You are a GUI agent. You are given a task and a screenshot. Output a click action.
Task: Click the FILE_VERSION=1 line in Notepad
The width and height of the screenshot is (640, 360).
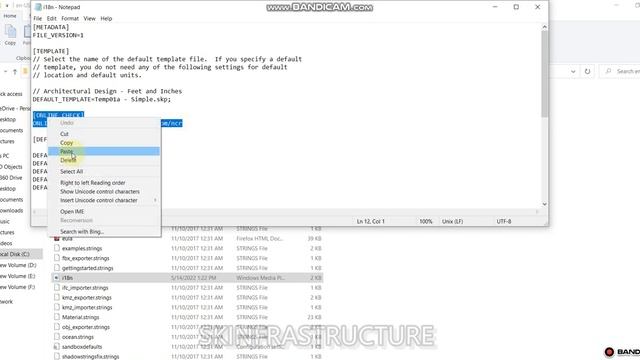pos(58,35)
